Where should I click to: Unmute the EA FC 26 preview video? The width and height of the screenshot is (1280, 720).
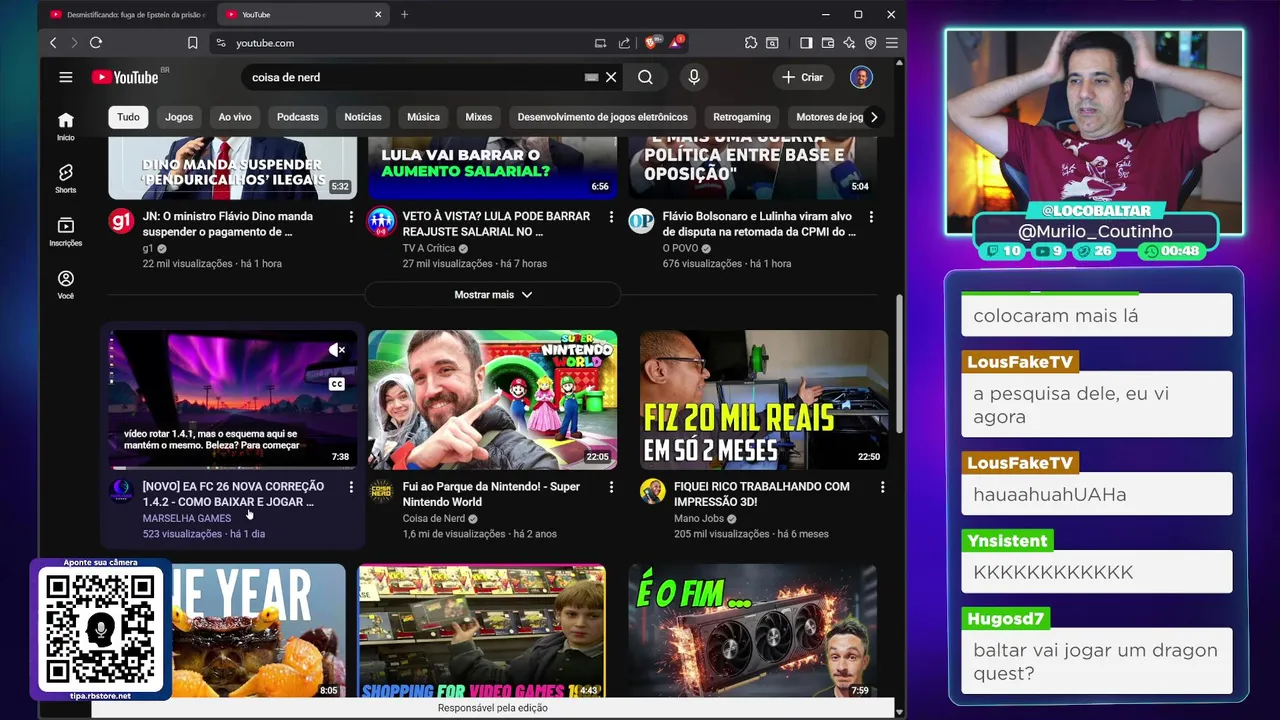(337, 350)
